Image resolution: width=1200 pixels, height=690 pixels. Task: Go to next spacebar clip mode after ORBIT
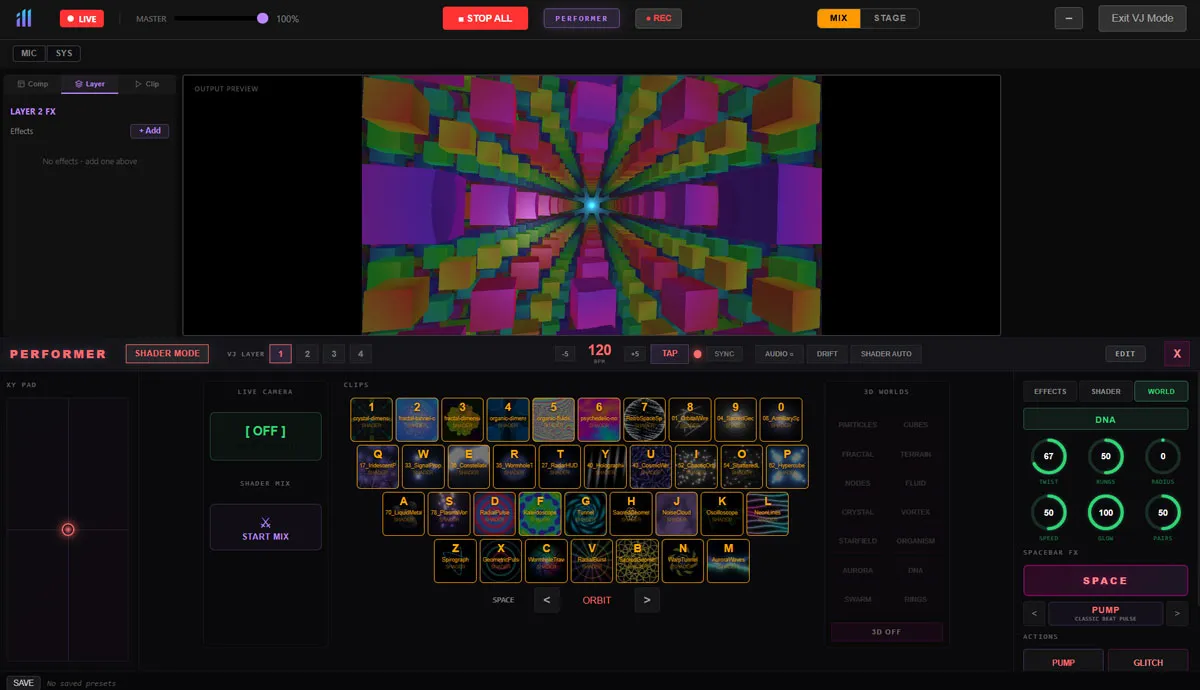point(647,600)
